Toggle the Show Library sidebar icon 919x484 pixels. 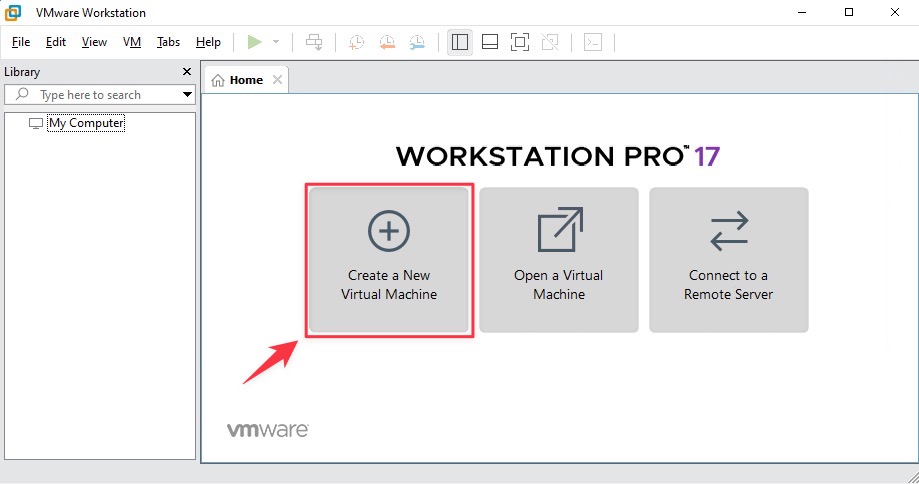[460, 42]
